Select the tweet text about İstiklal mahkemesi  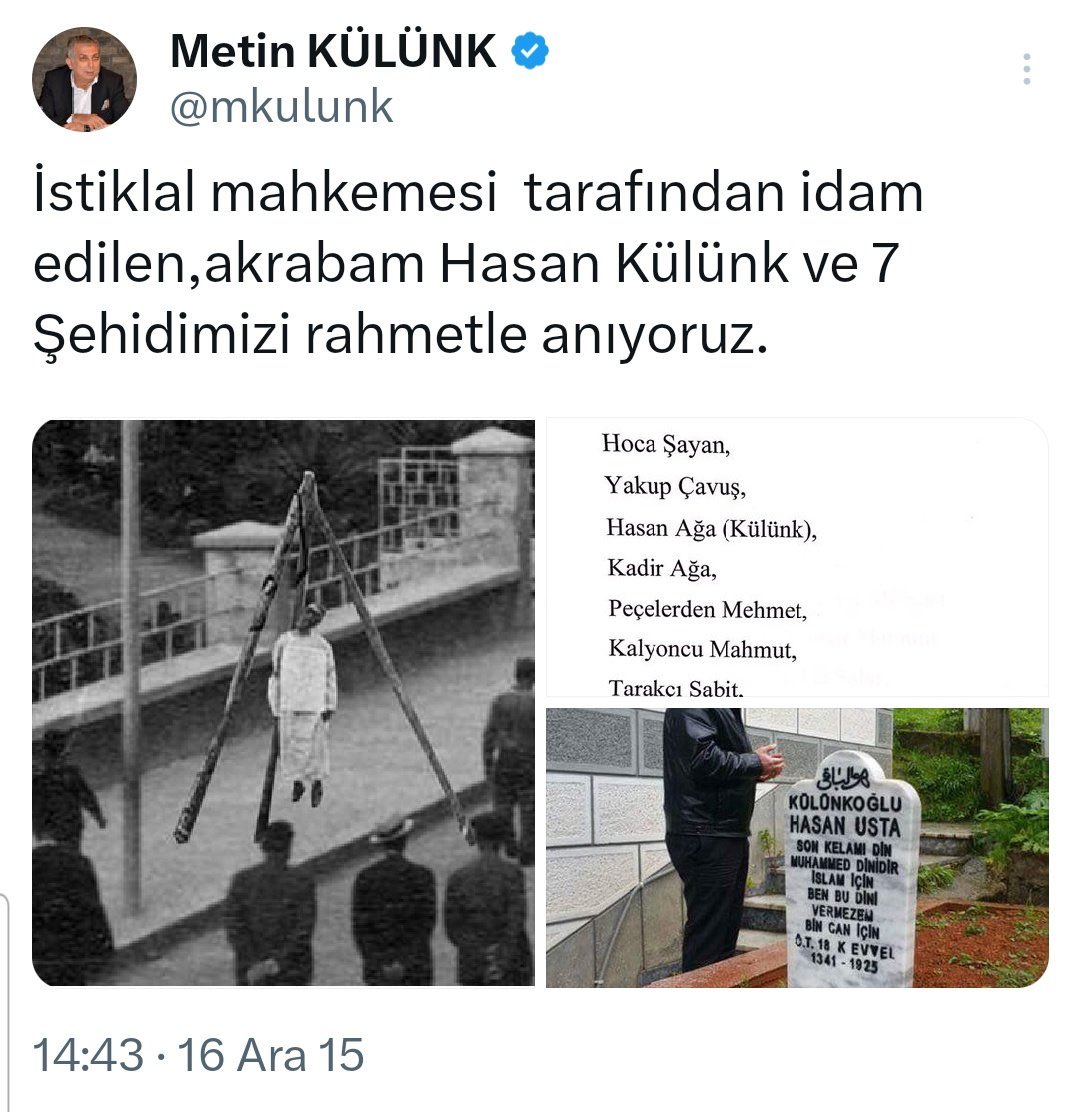click(x=478, y=263)
